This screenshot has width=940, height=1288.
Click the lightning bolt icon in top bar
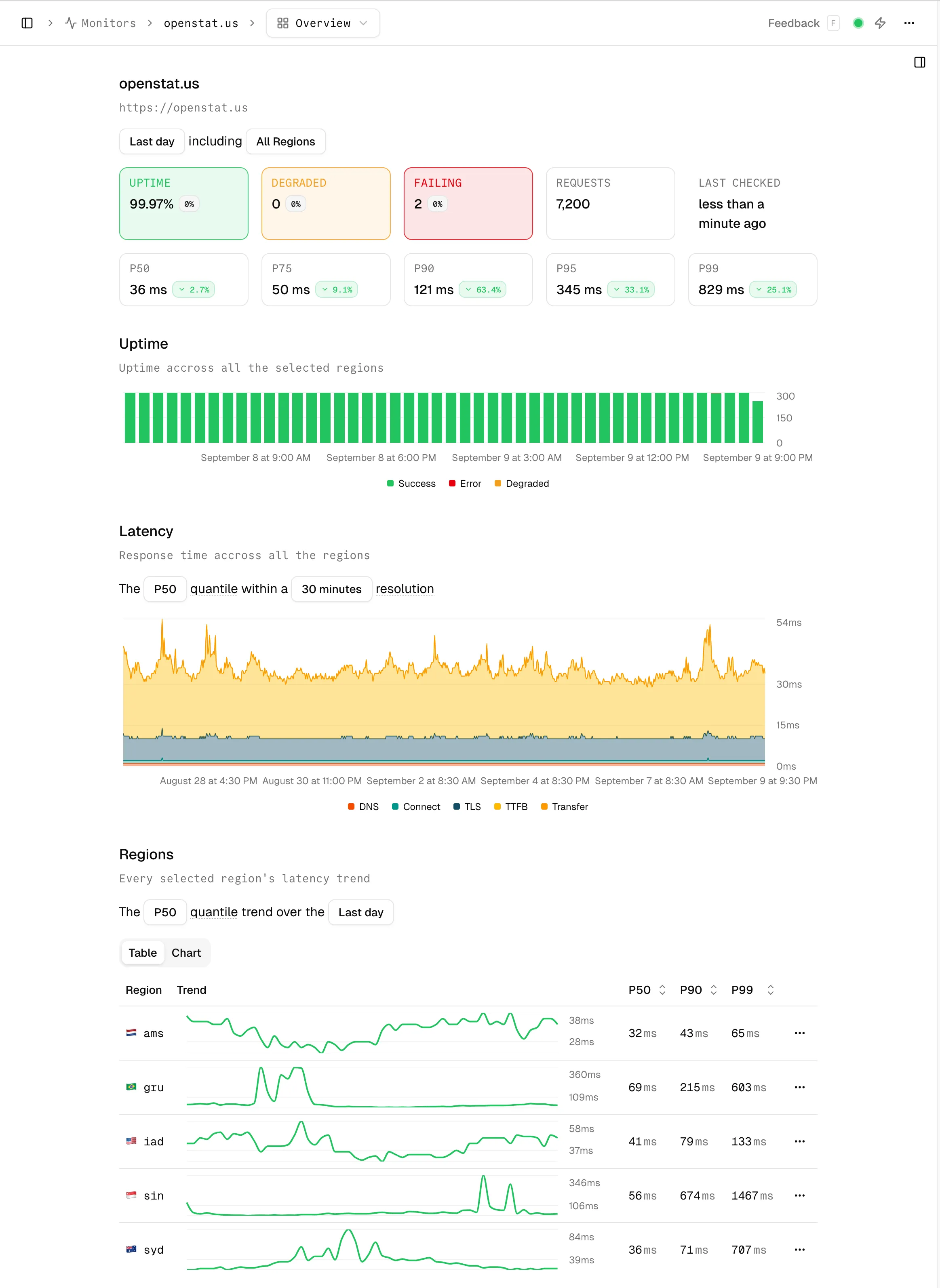(880, 23)
